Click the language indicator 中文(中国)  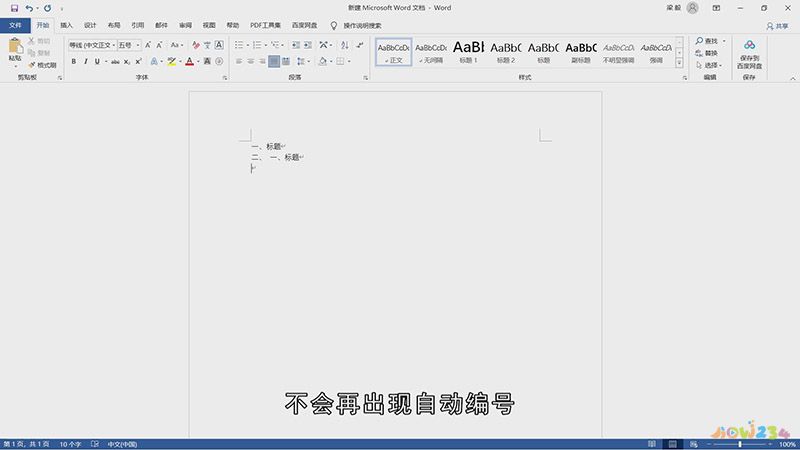click(122, 444)
